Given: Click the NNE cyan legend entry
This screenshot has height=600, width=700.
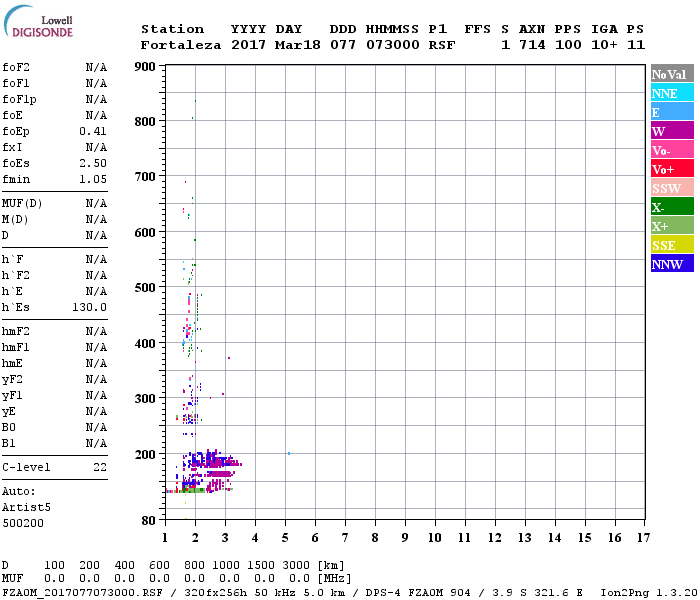Looking at the screenshot, I should point(672,93).
